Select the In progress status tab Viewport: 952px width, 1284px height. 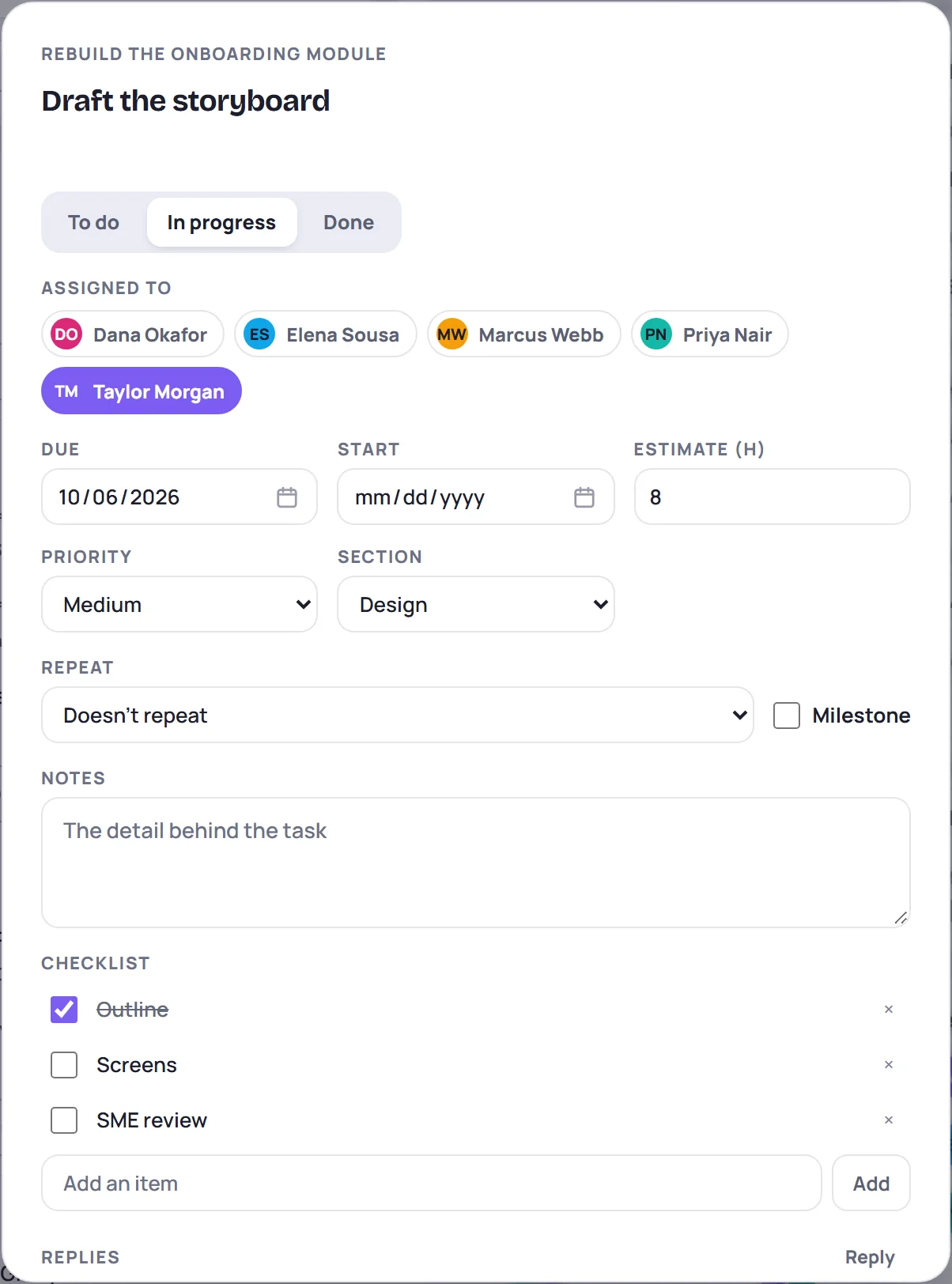point(221,223)
